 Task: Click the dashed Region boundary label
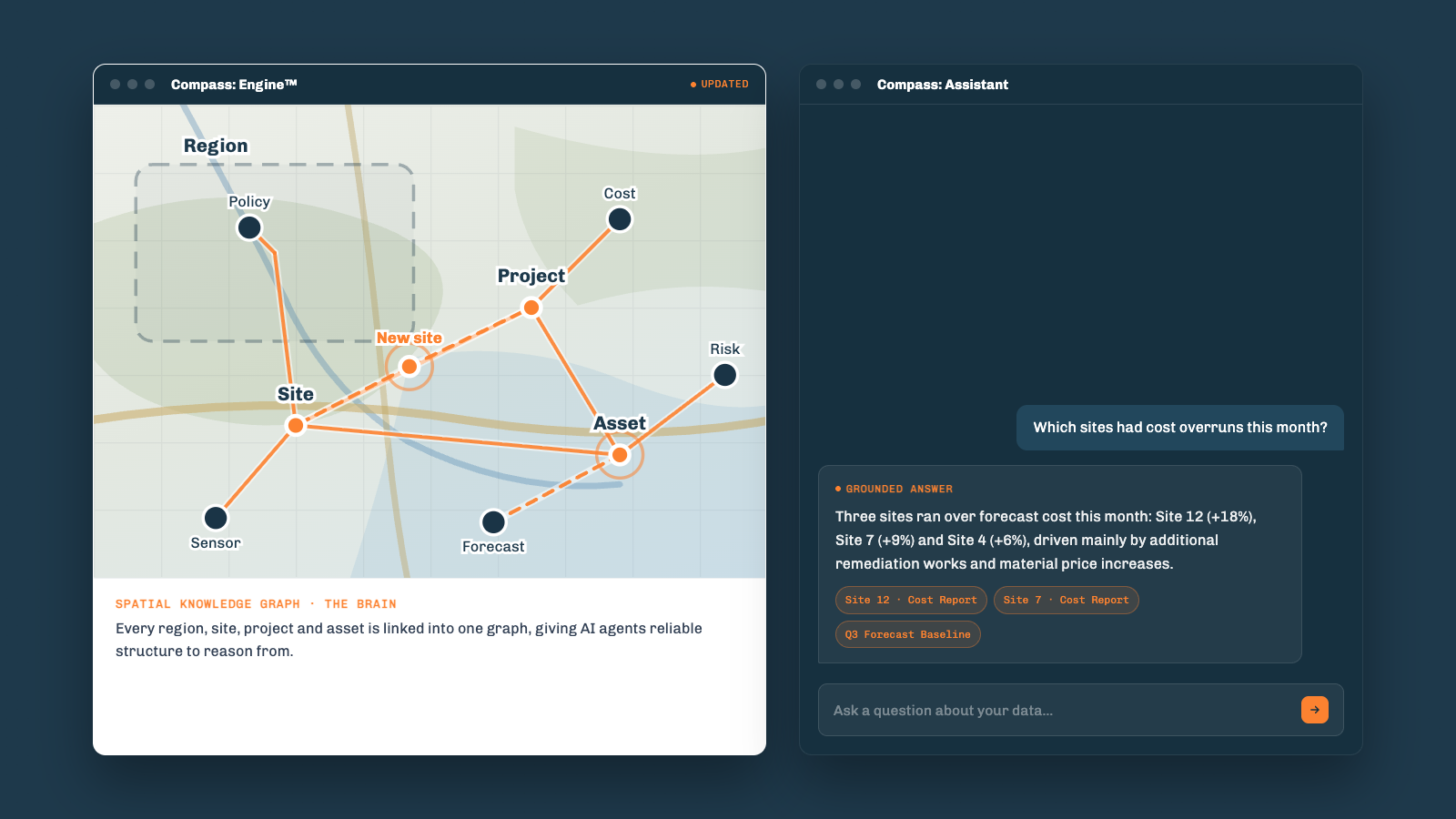(x=216, y=146)
